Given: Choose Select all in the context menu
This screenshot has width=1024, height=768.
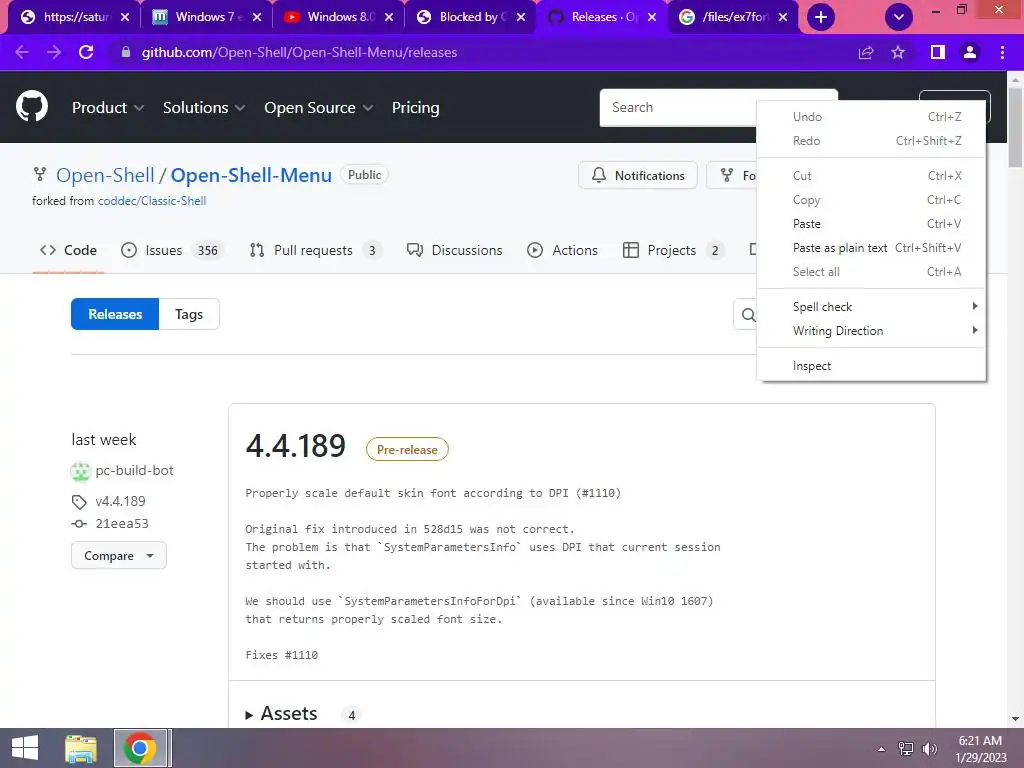Looking at the screenshot, I should 871,272.
